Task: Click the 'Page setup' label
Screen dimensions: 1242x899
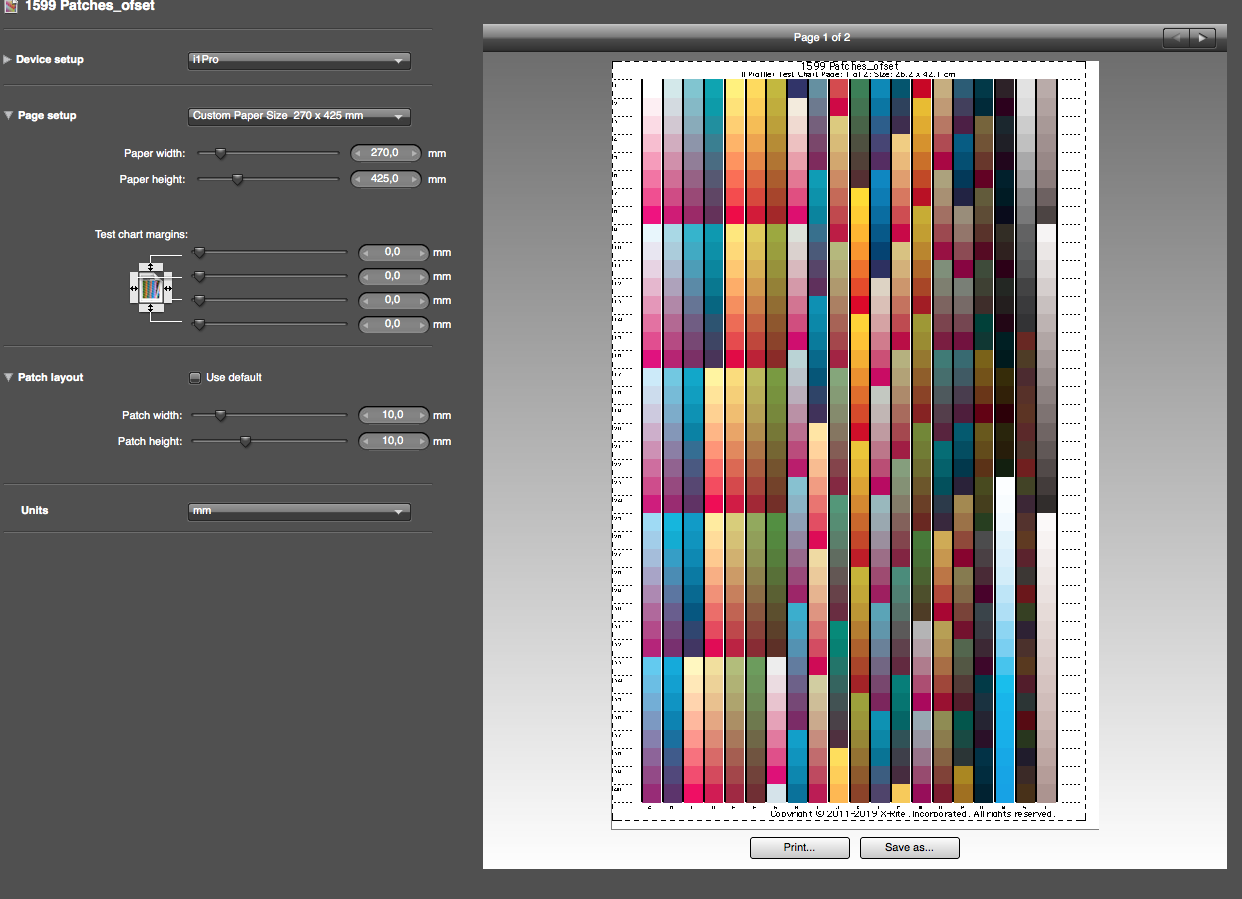Action: (x=47, y=115)
